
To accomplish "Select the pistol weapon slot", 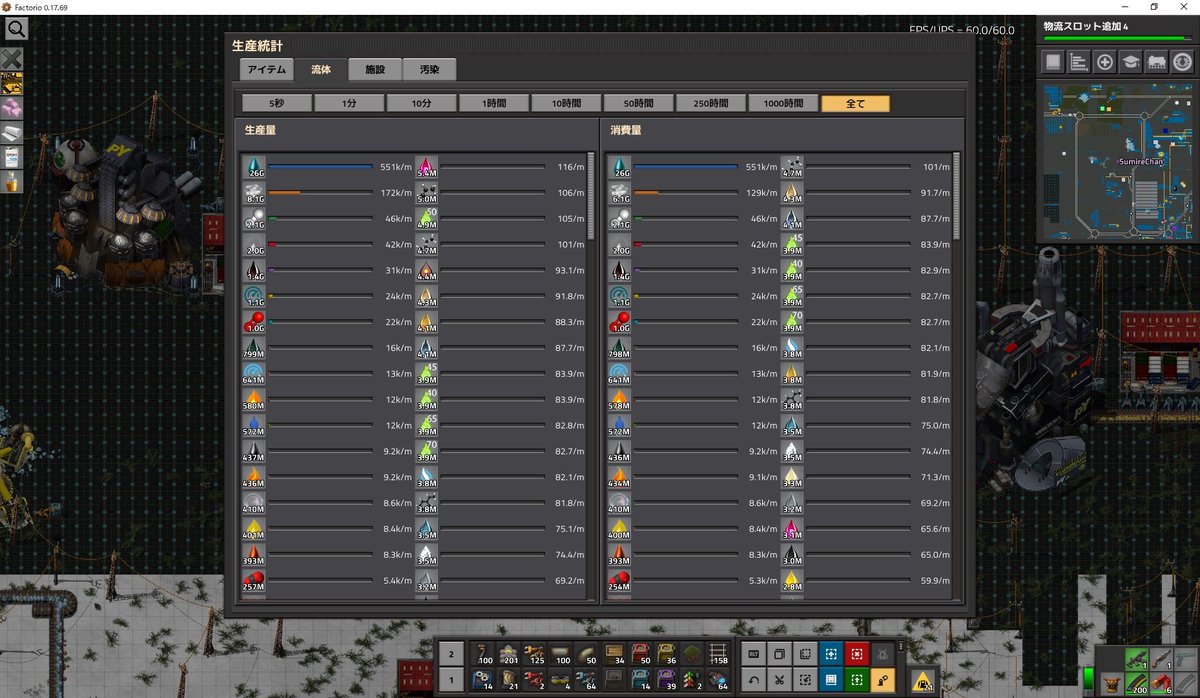I will (x=1184, y=657).
